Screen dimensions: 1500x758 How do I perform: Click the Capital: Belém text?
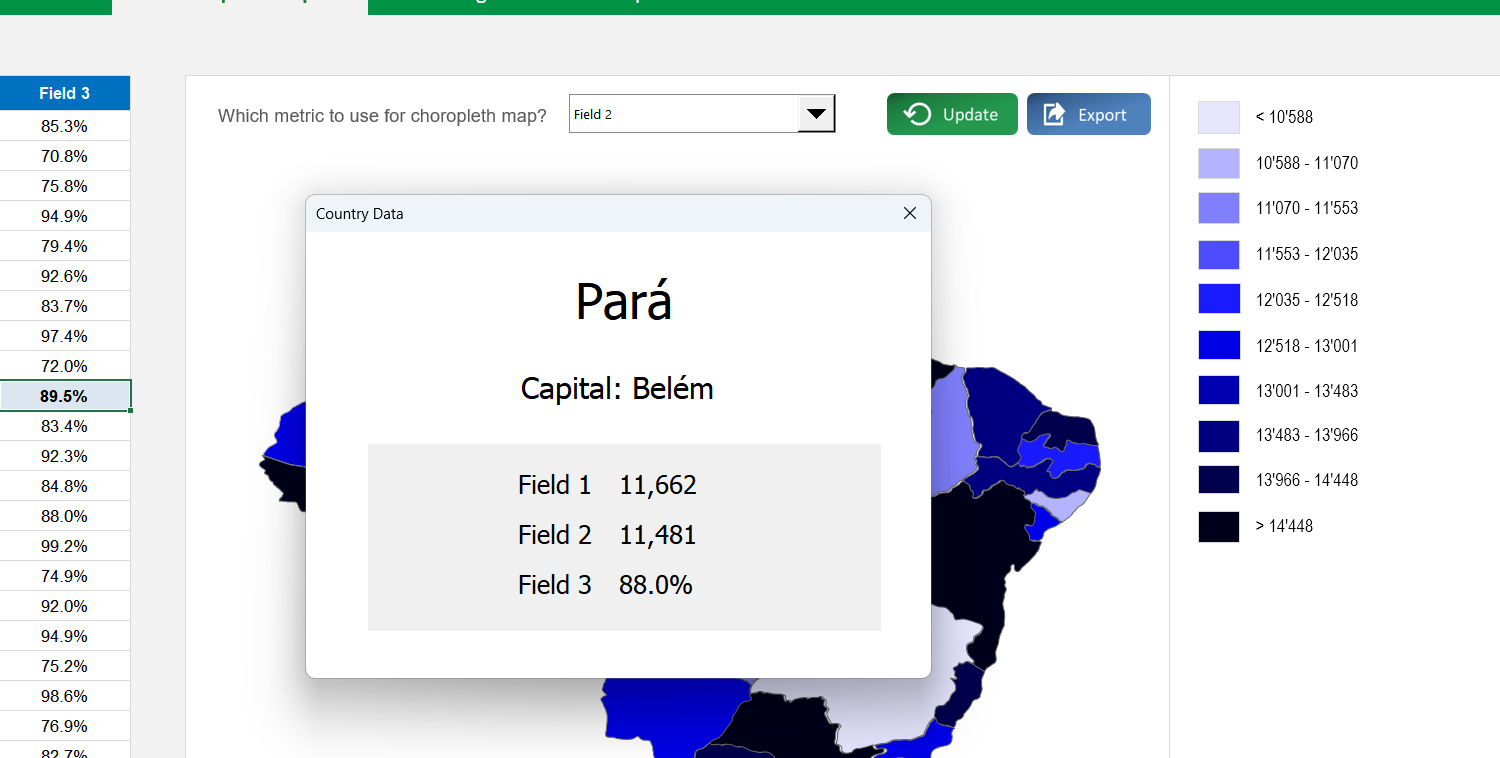tap(616, 389)
